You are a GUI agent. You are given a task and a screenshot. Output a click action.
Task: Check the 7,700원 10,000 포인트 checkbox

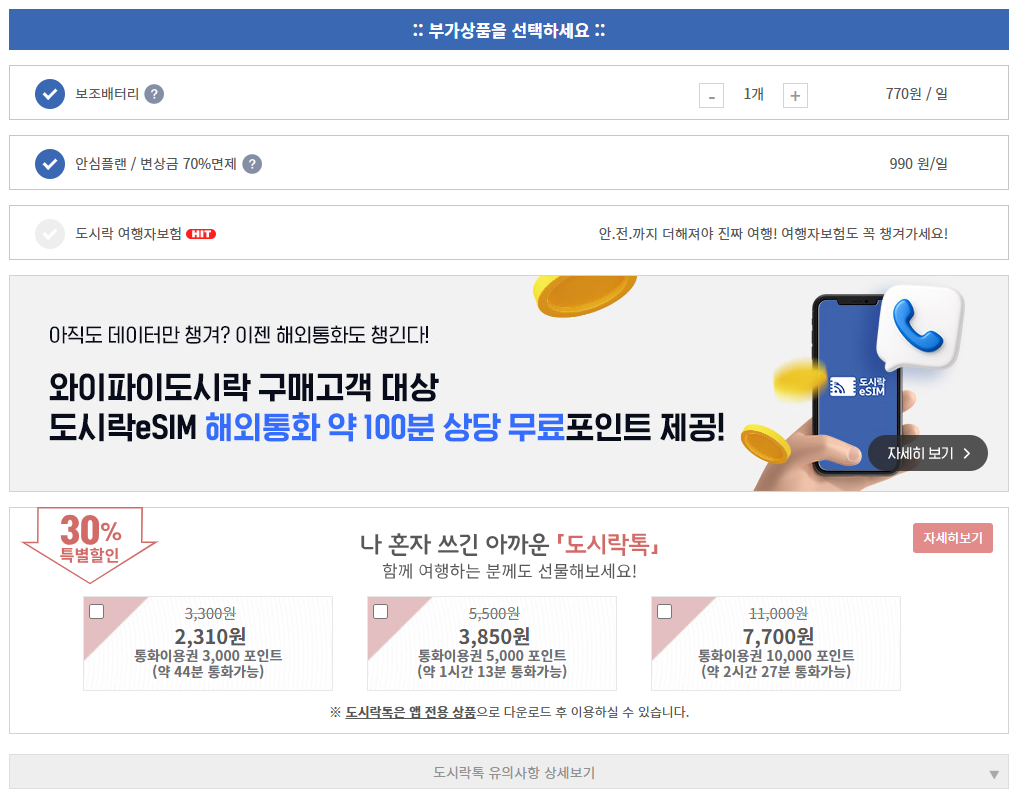664,611
